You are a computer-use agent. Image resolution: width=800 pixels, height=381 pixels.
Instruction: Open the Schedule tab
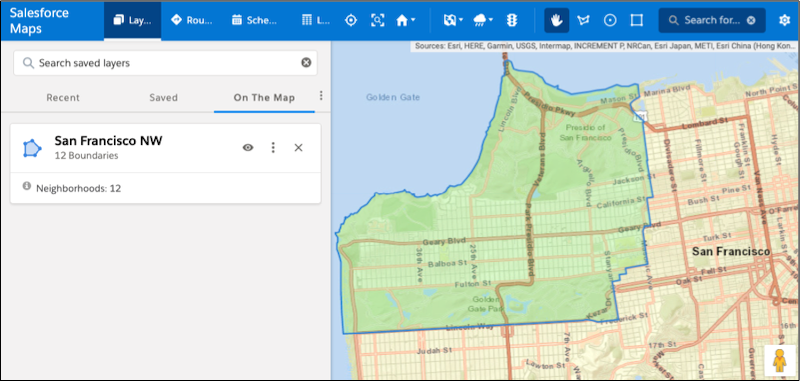pos(254,20)
